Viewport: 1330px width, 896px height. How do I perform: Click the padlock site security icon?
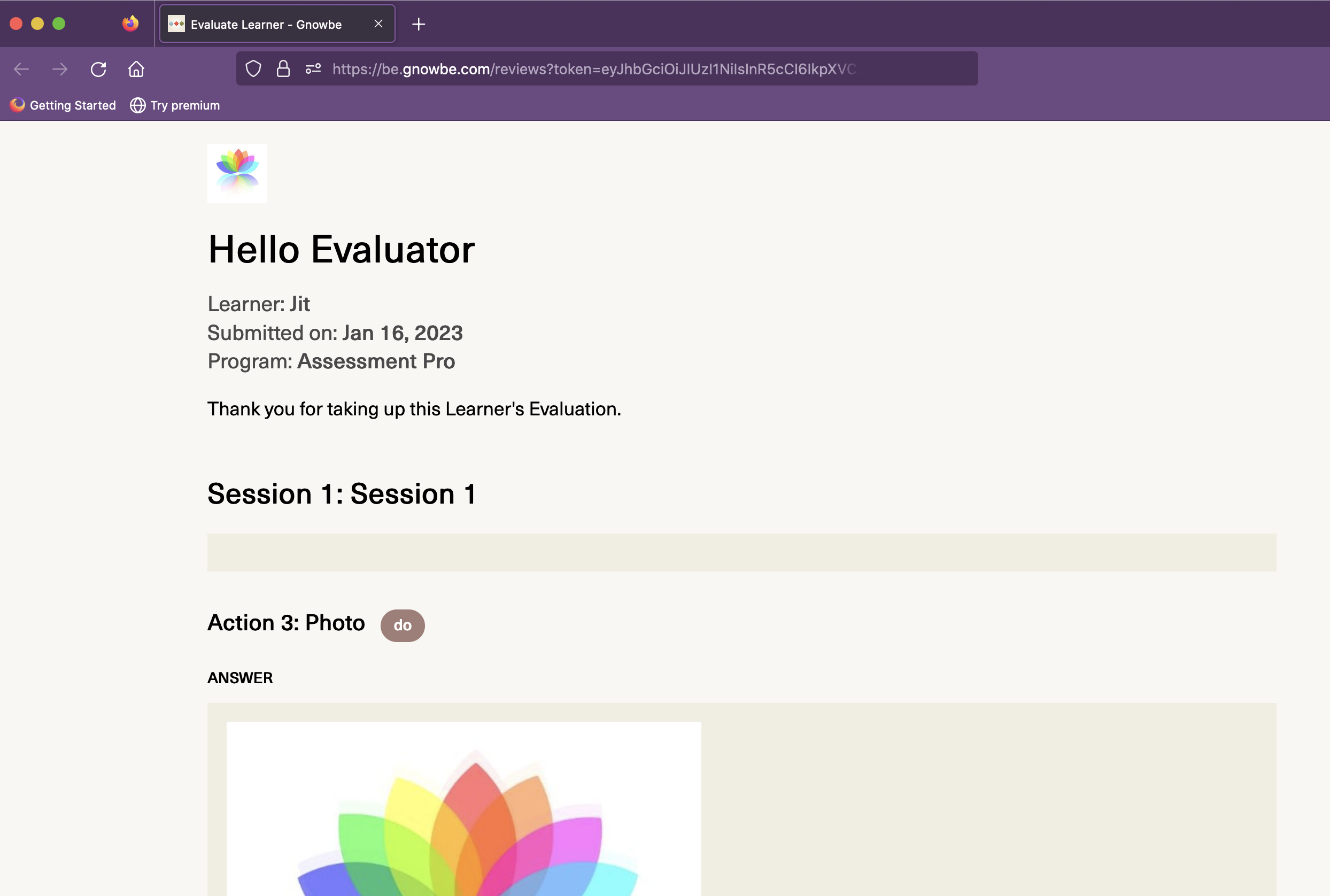pos(283,68)
